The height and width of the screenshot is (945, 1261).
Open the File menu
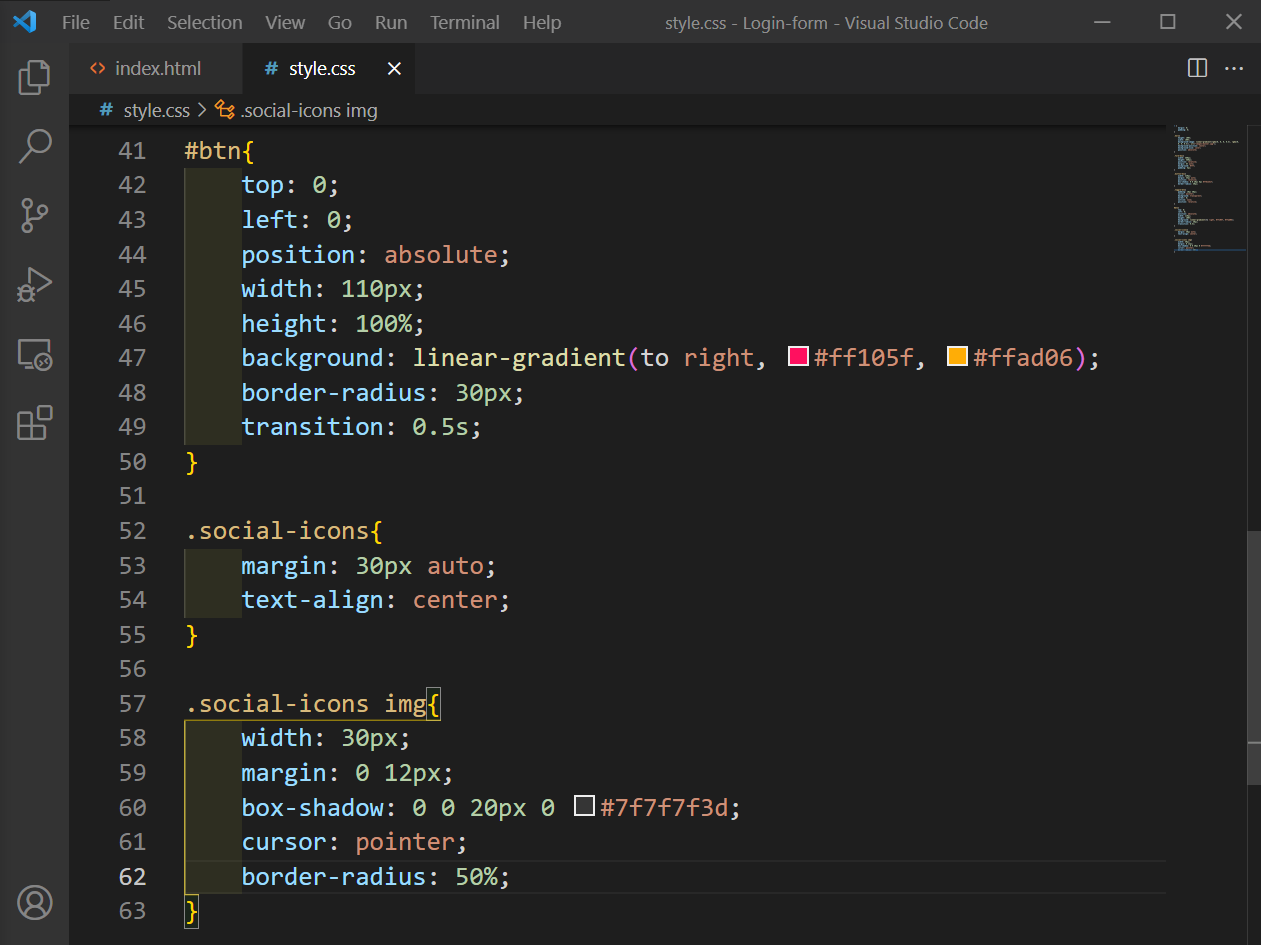tap(75, 22)
